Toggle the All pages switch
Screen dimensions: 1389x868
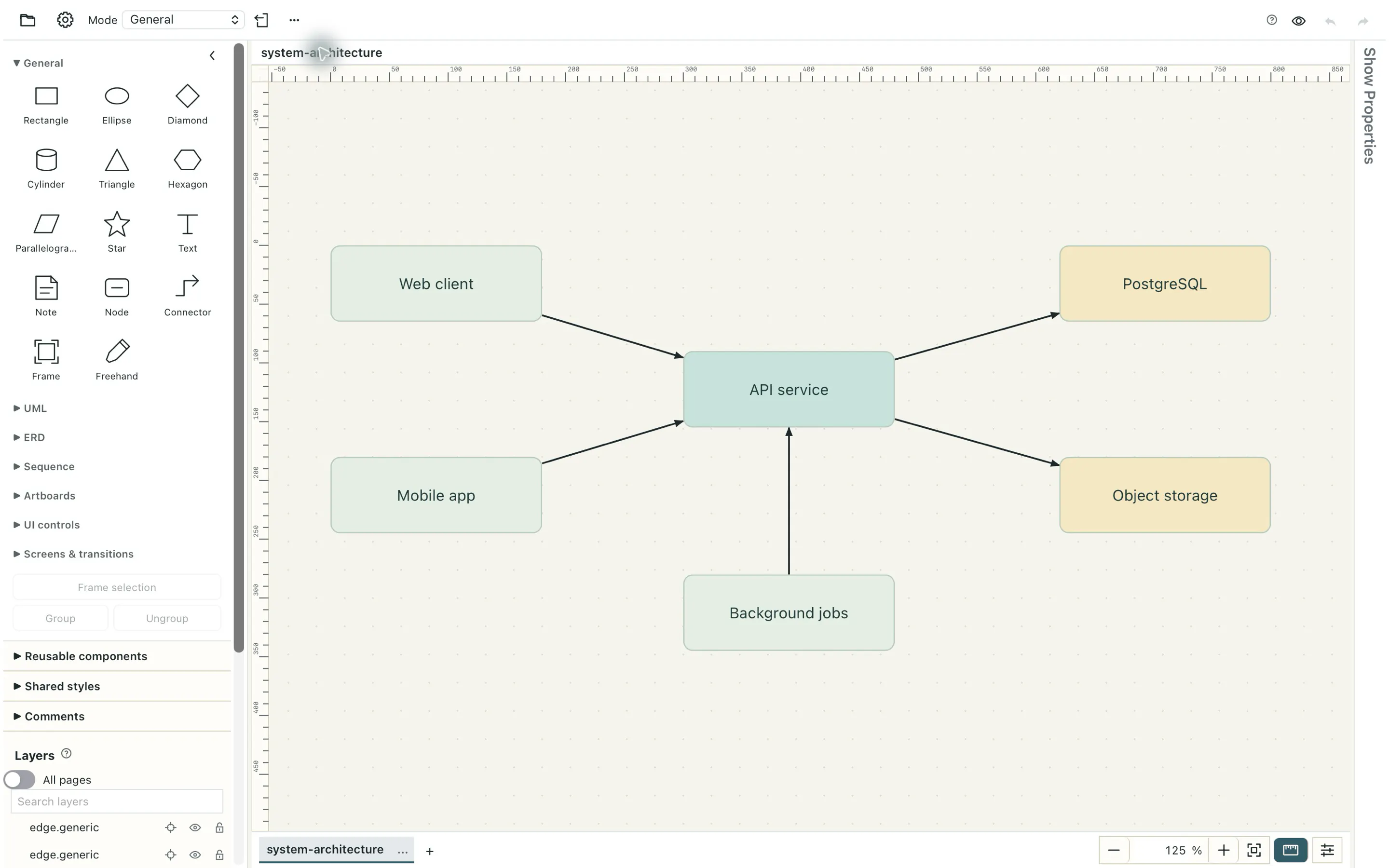tap(19, 780)
